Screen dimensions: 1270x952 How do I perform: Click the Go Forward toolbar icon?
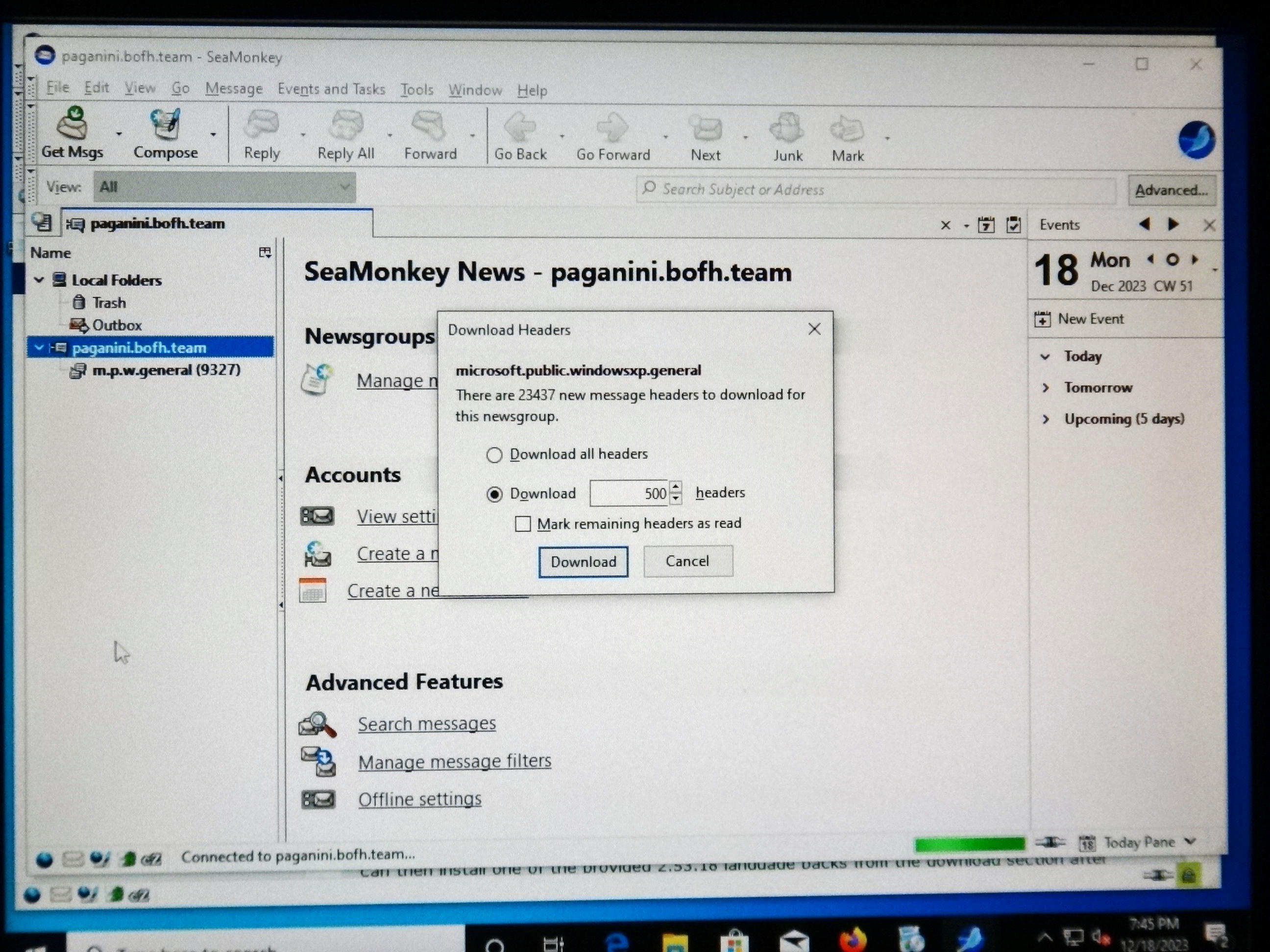click(x=612, y=128)
